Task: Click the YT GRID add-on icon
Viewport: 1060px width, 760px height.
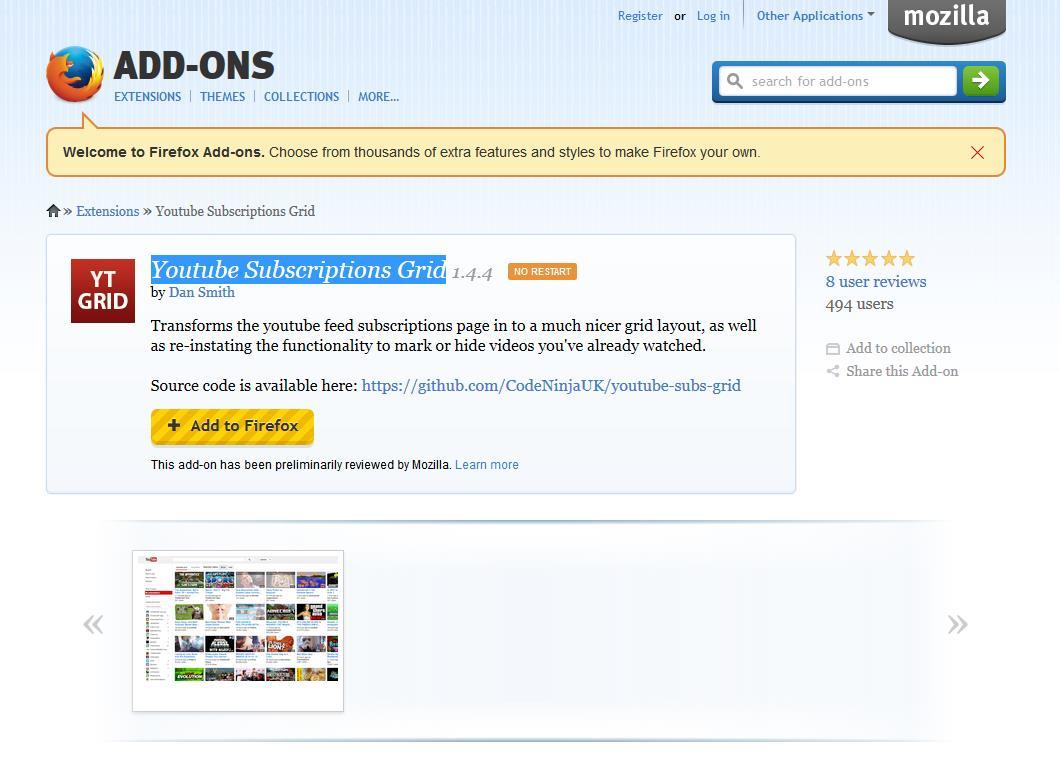Action: (x=103, y=291)
